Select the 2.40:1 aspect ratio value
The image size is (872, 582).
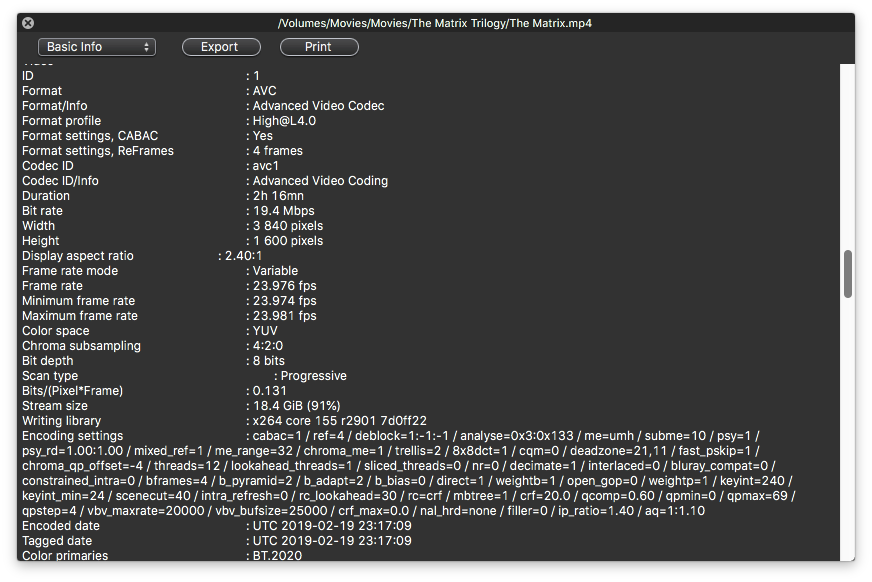pyautogui.click(x=244, y=256)
